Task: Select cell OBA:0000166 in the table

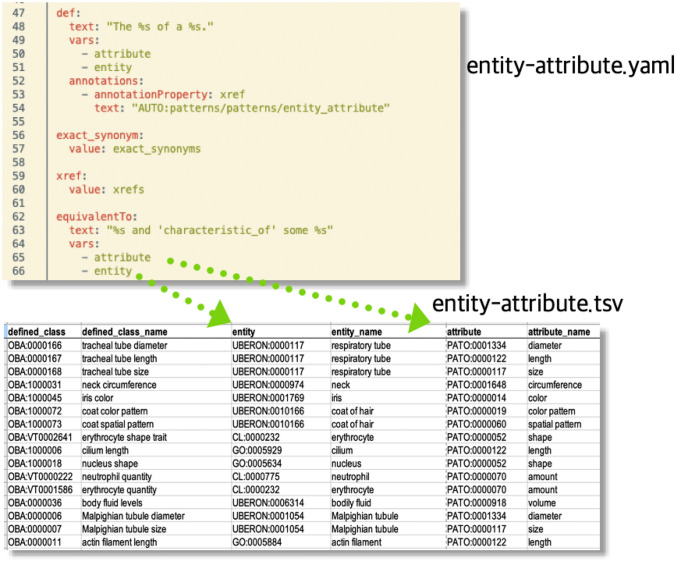Action: tap(35, 346)
